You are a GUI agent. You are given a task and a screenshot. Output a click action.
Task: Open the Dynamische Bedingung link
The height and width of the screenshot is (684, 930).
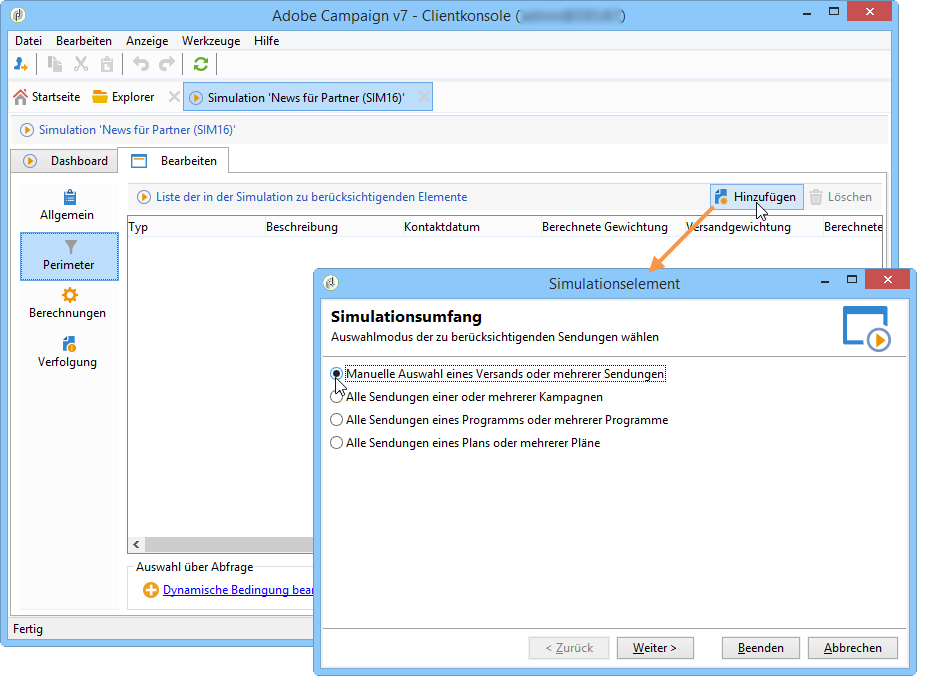[x=238, y=590]
